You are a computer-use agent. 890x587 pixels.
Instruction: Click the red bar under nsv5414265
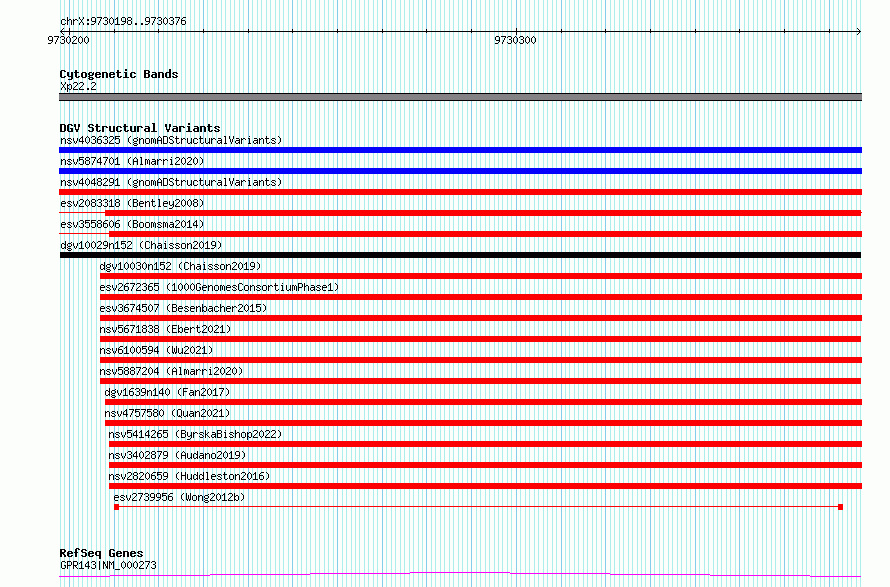point(485,444)
